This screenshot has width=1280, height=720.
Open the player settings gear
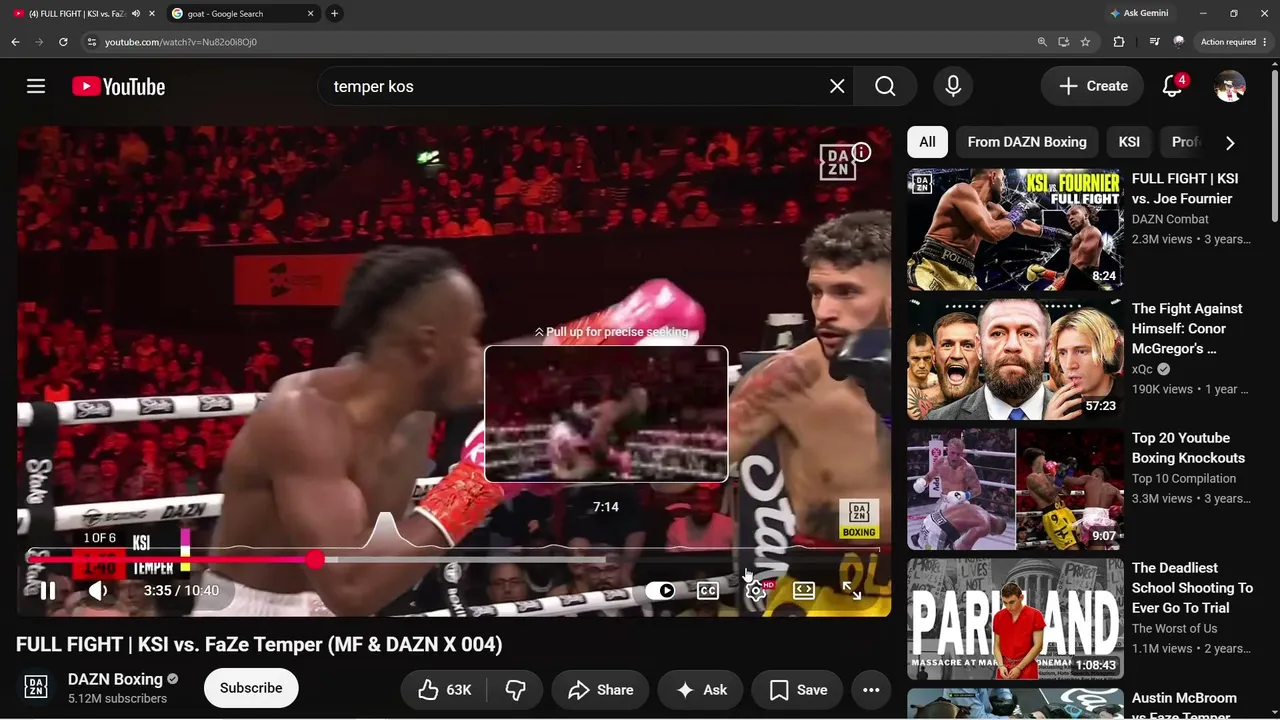click(756, 590)
